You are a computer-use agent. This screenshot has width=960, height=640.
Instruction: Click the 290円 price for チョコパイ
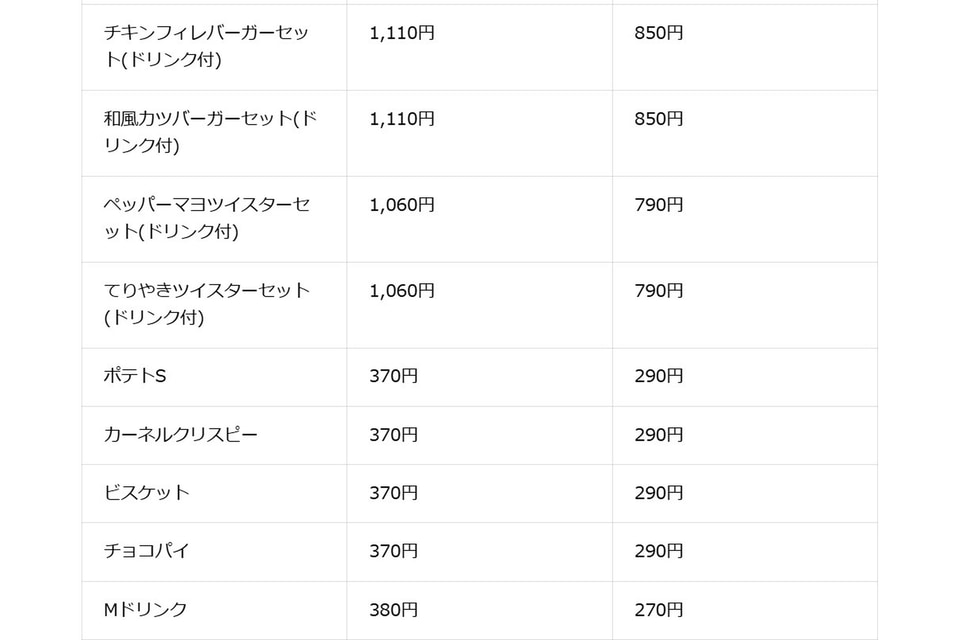tap(659, 551)
